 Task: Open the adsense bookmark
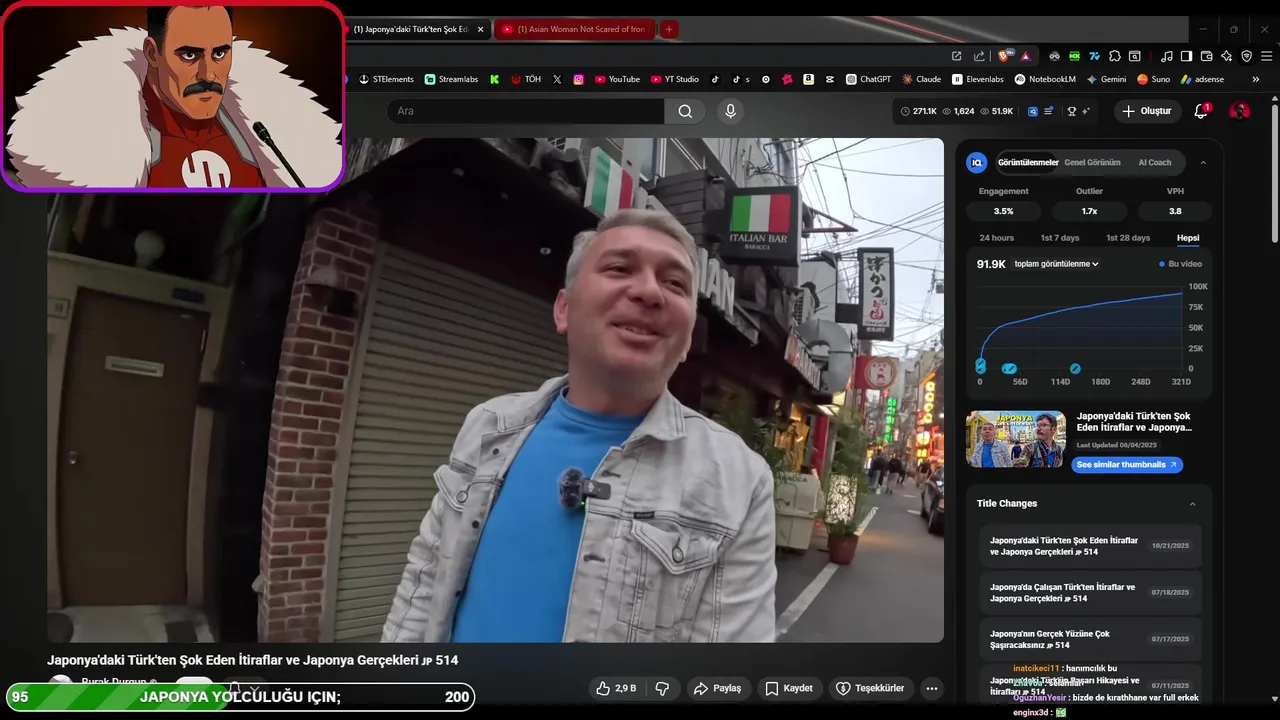click(1202, 79)
